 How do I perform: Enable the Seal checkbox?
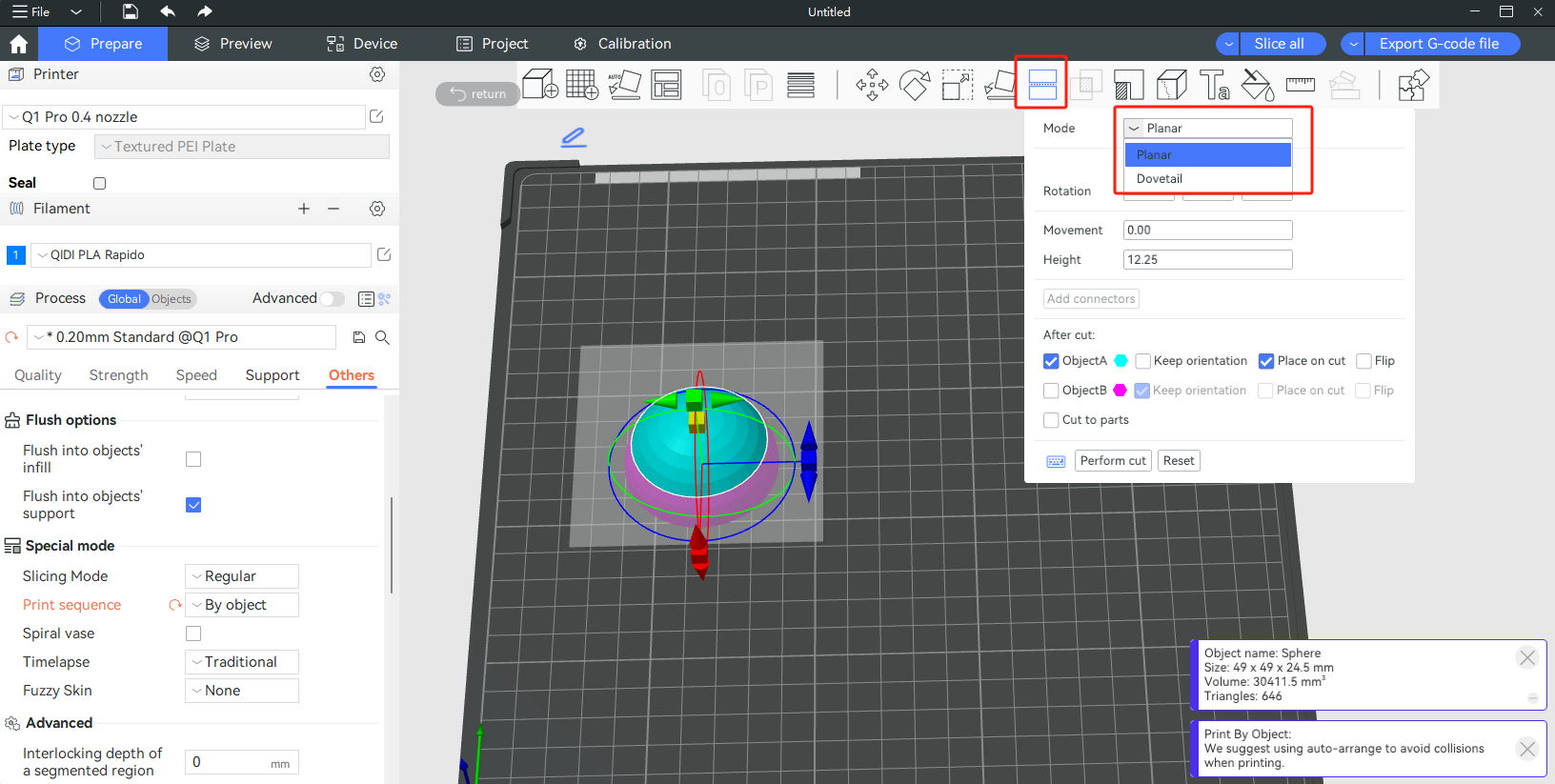tap(99, 183)
